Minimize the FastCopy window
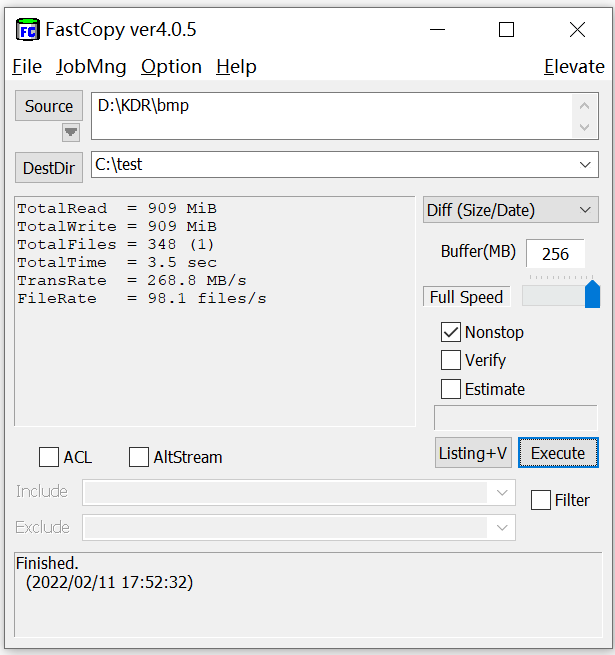 [x=437, y=30]
